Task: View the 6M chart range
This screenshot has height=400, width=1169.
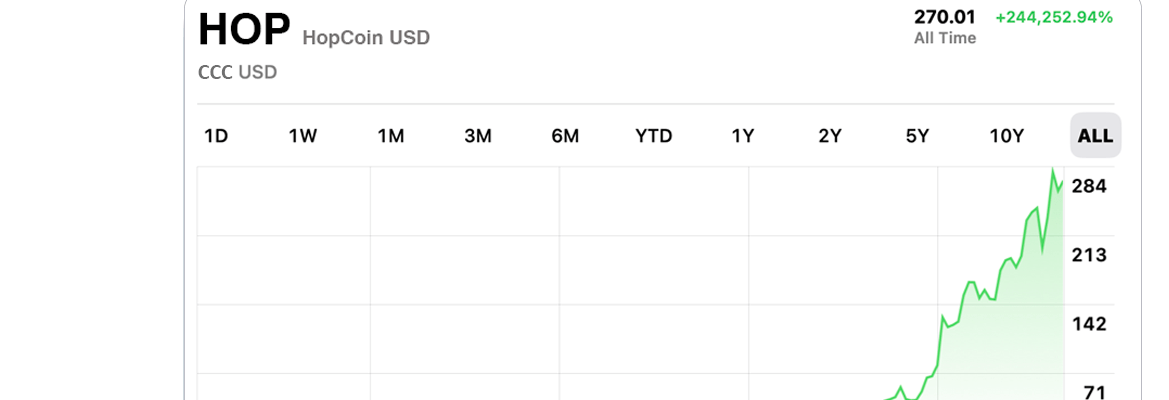Action: coord(565,136)
